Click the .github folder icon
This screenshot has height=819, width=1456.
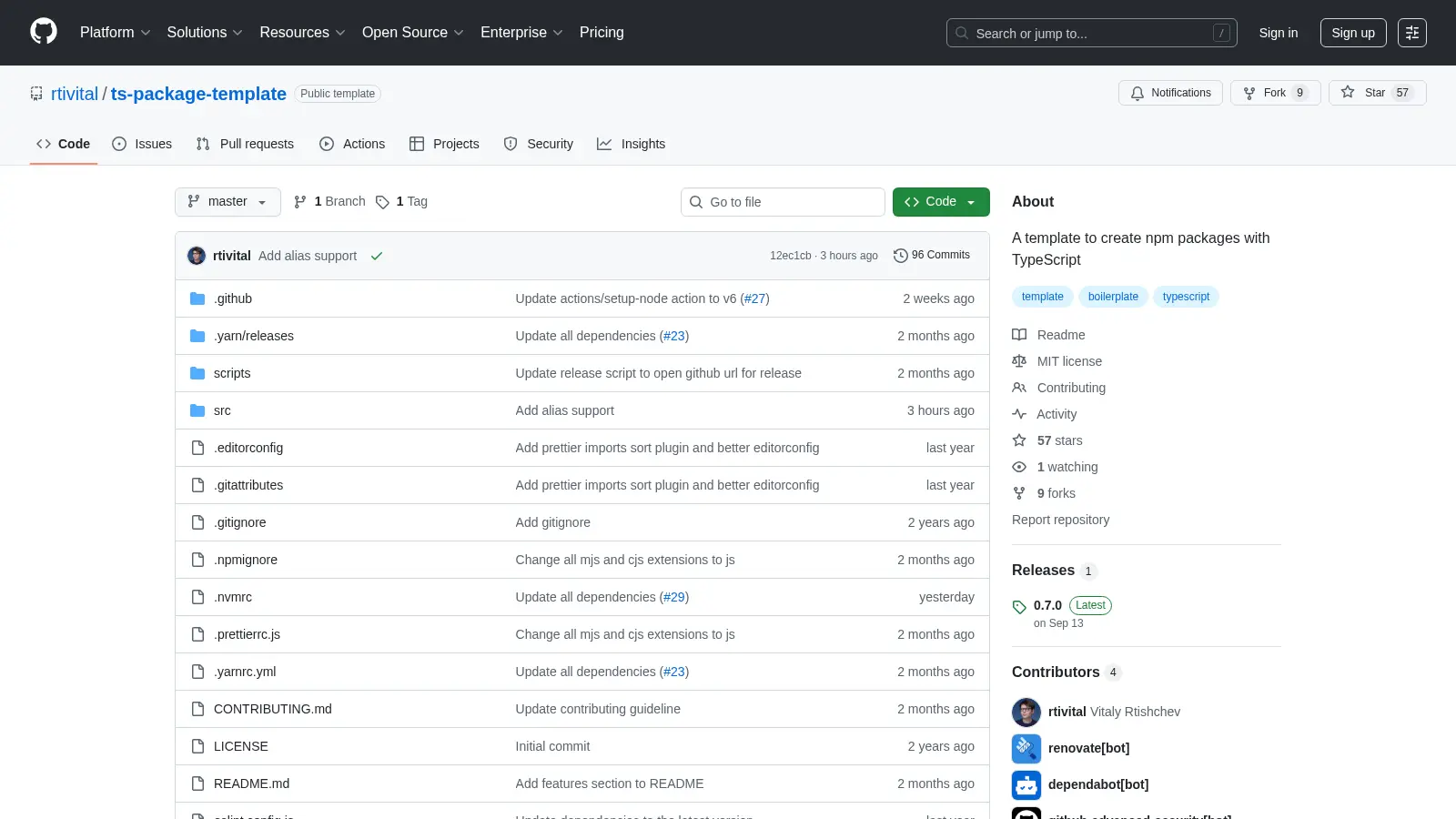point(197,298)
